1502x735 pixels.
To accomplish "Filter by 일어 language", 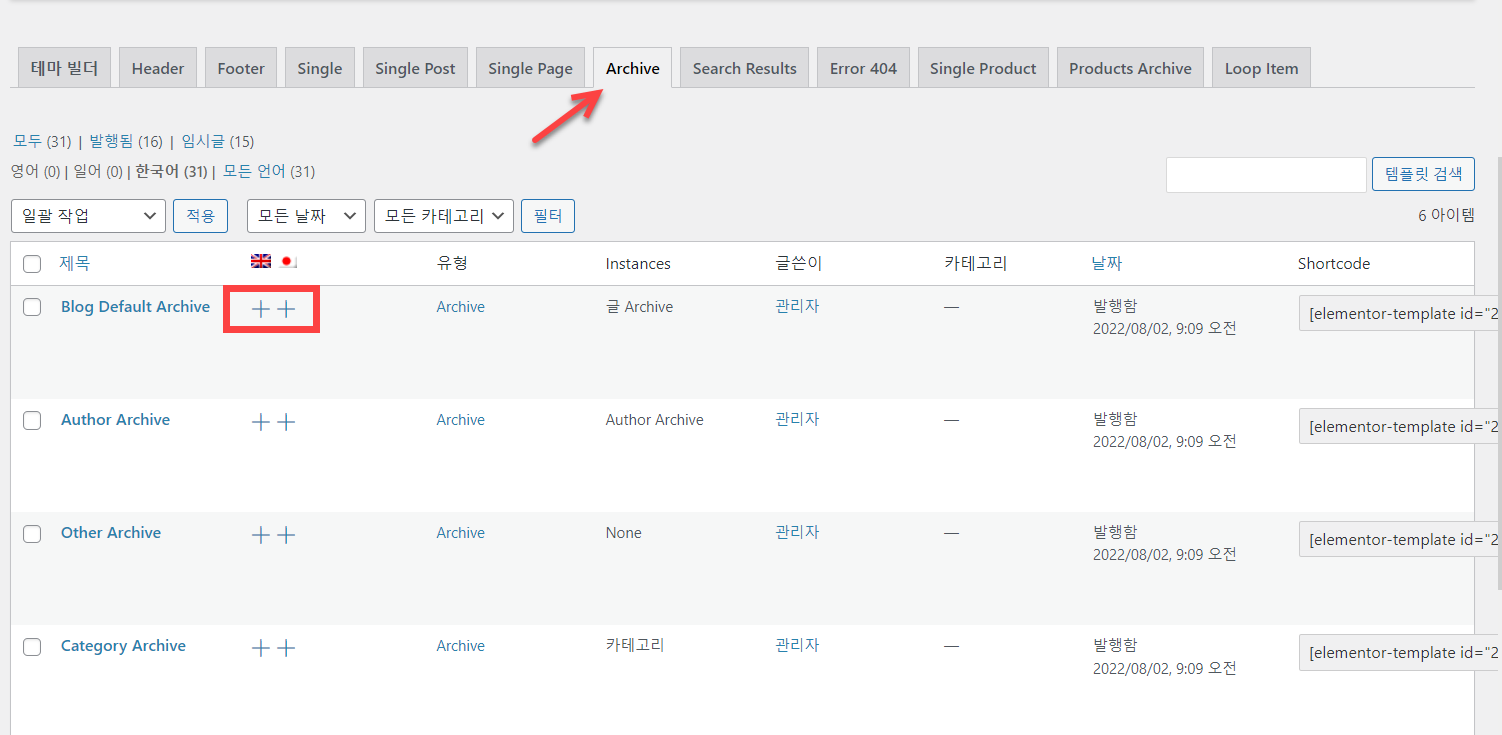I will [x=98, y=171].
